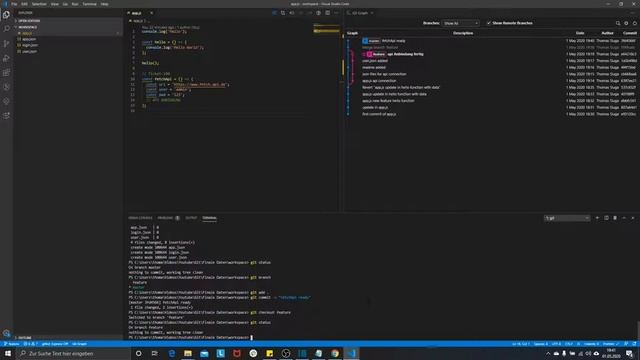Open Source Control view in activity bar
The height and width of the screenshot is (360, 640).
click(x=6, y=44)
